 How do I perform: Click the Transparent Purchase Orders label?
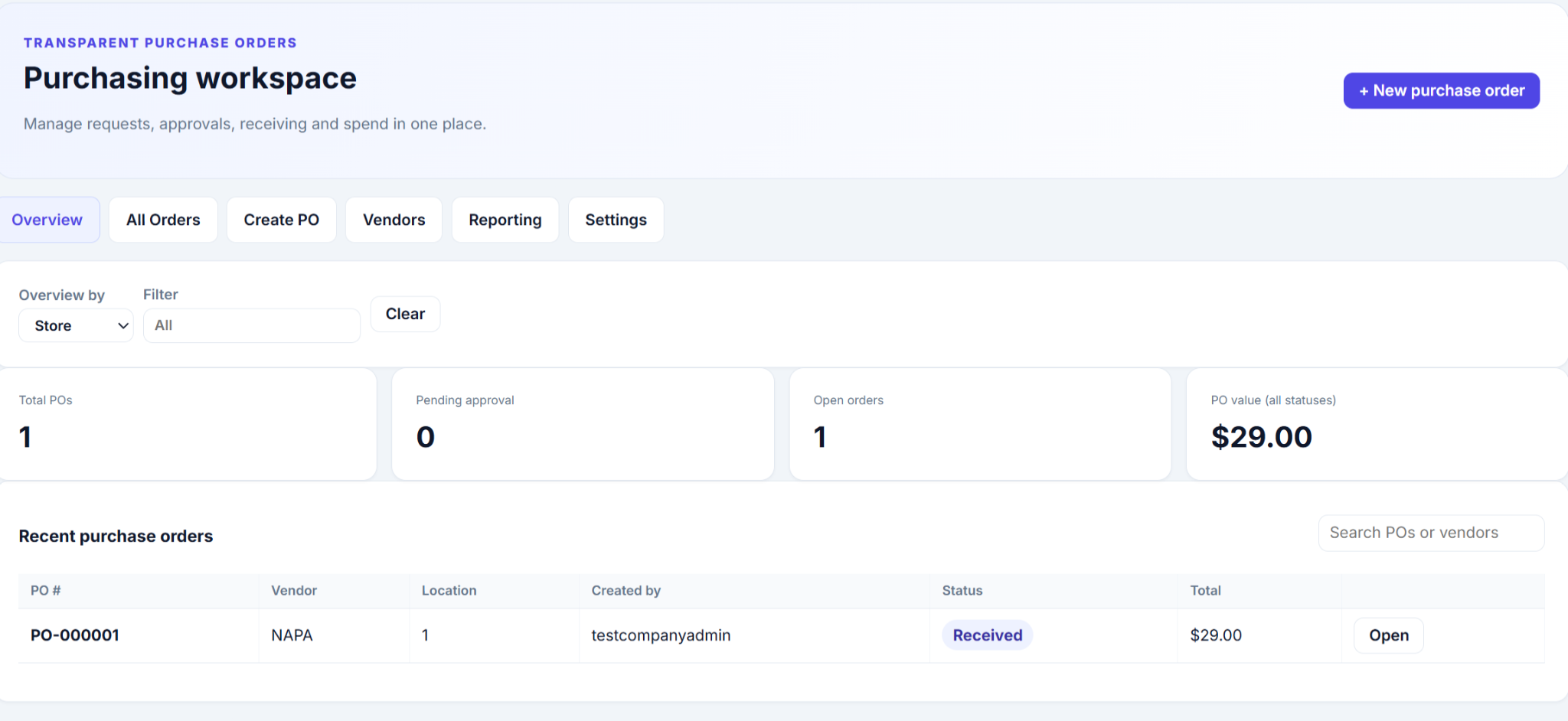160,43
